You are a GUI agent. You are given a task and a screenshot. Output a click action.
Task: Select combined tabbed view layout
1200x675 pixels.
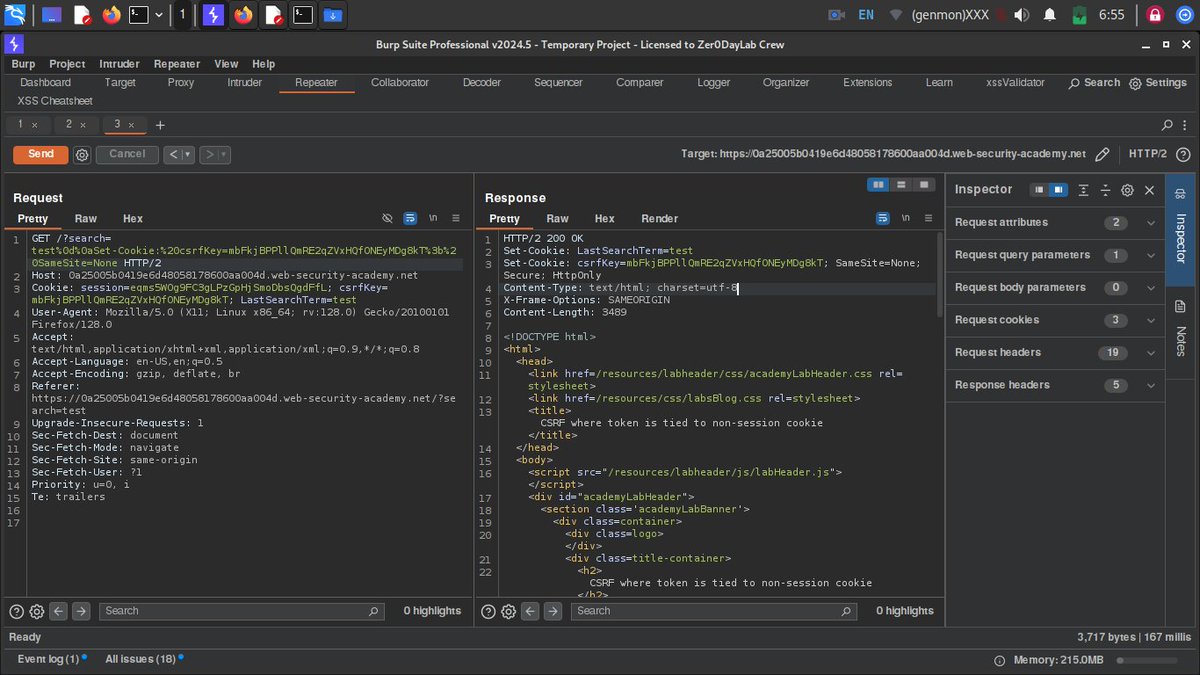tap(924, 185)
